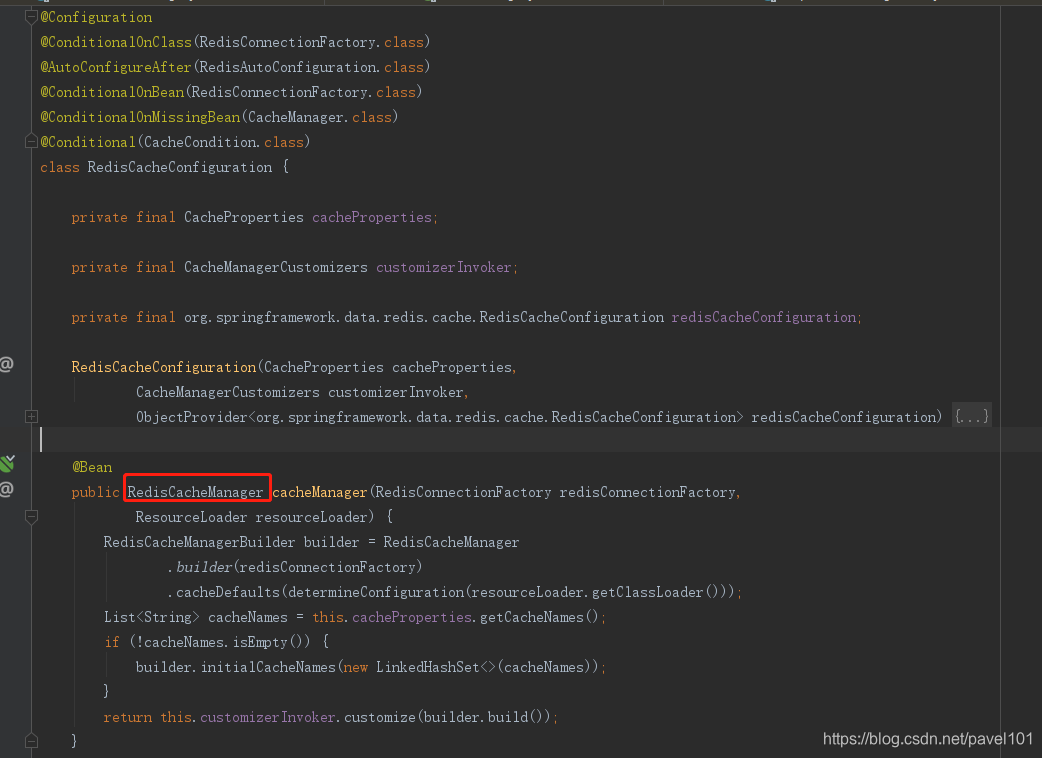This screenshot has height=758, width=1042.
Task: Click the purple customizerInvoker field declaration
Action: pyautogui.click(x=444, y=267)
